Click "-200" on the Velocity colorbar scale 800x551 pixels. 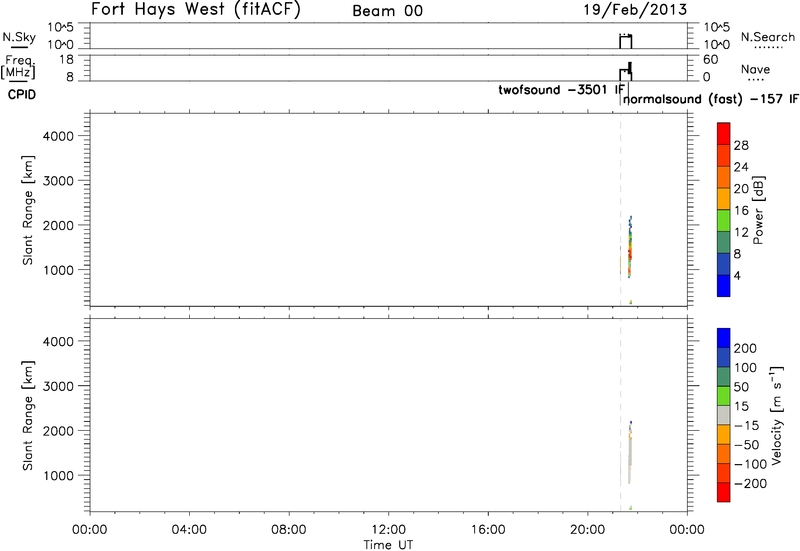click(x=750, y=484)
